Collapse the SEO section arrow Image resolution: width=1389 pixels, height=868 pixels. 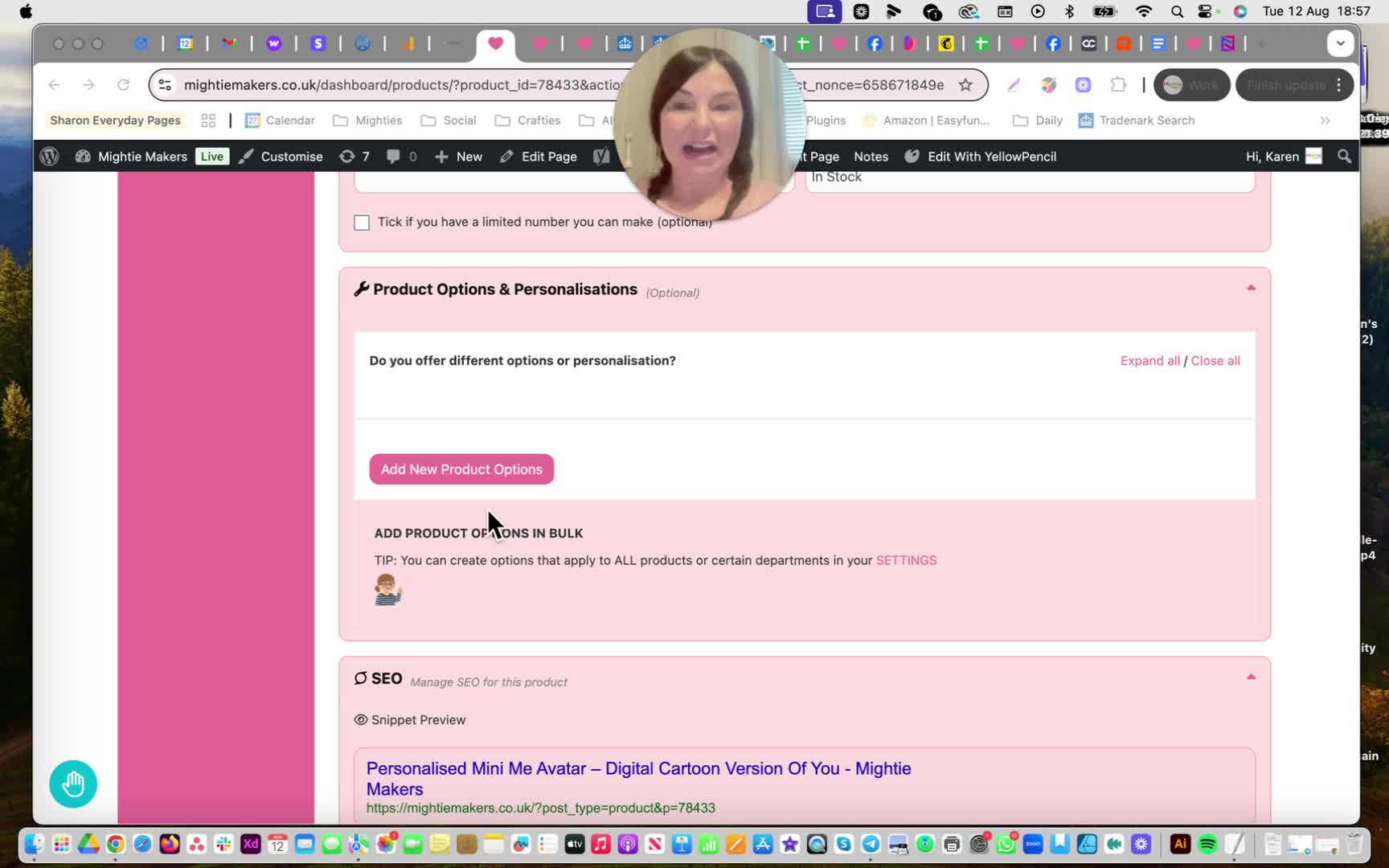point(1251,677)
